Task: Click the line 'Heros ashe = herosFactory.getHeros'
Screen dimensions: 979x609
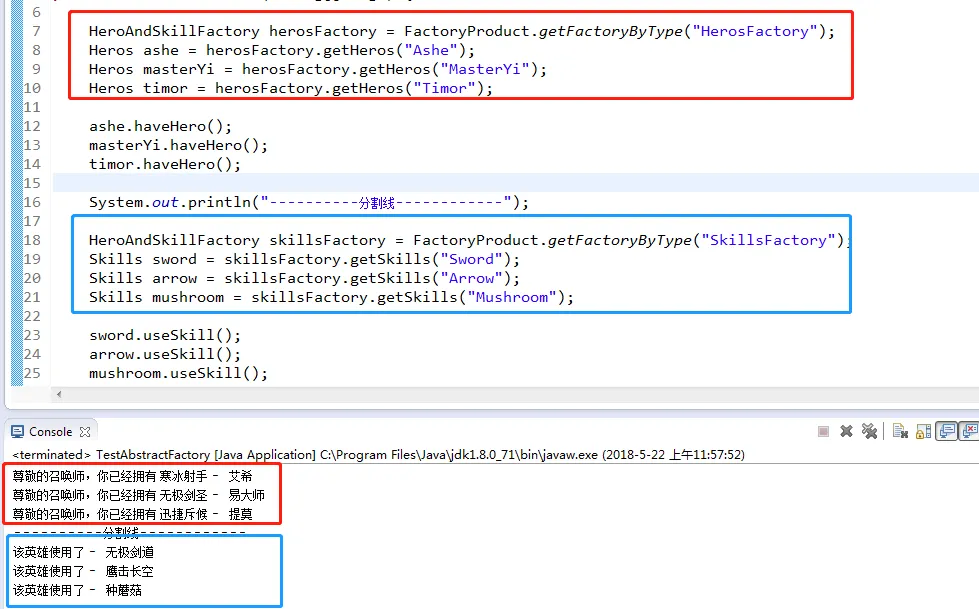Action: [x=282, y=50]
